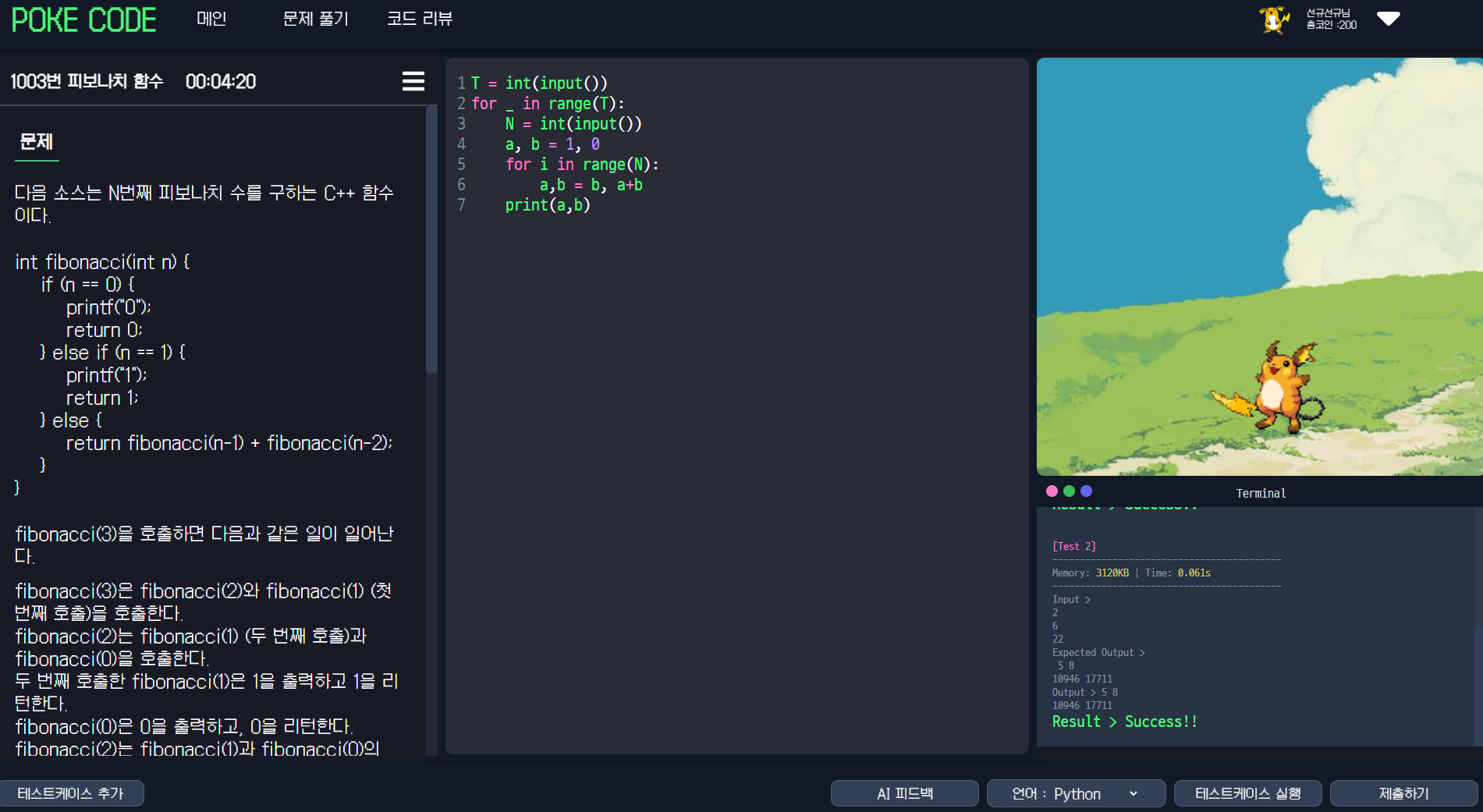This screenshot has width=1483, height=812.
Task: Click code line 4 'a, b = 1, 0'
Action: coord(552,144)
